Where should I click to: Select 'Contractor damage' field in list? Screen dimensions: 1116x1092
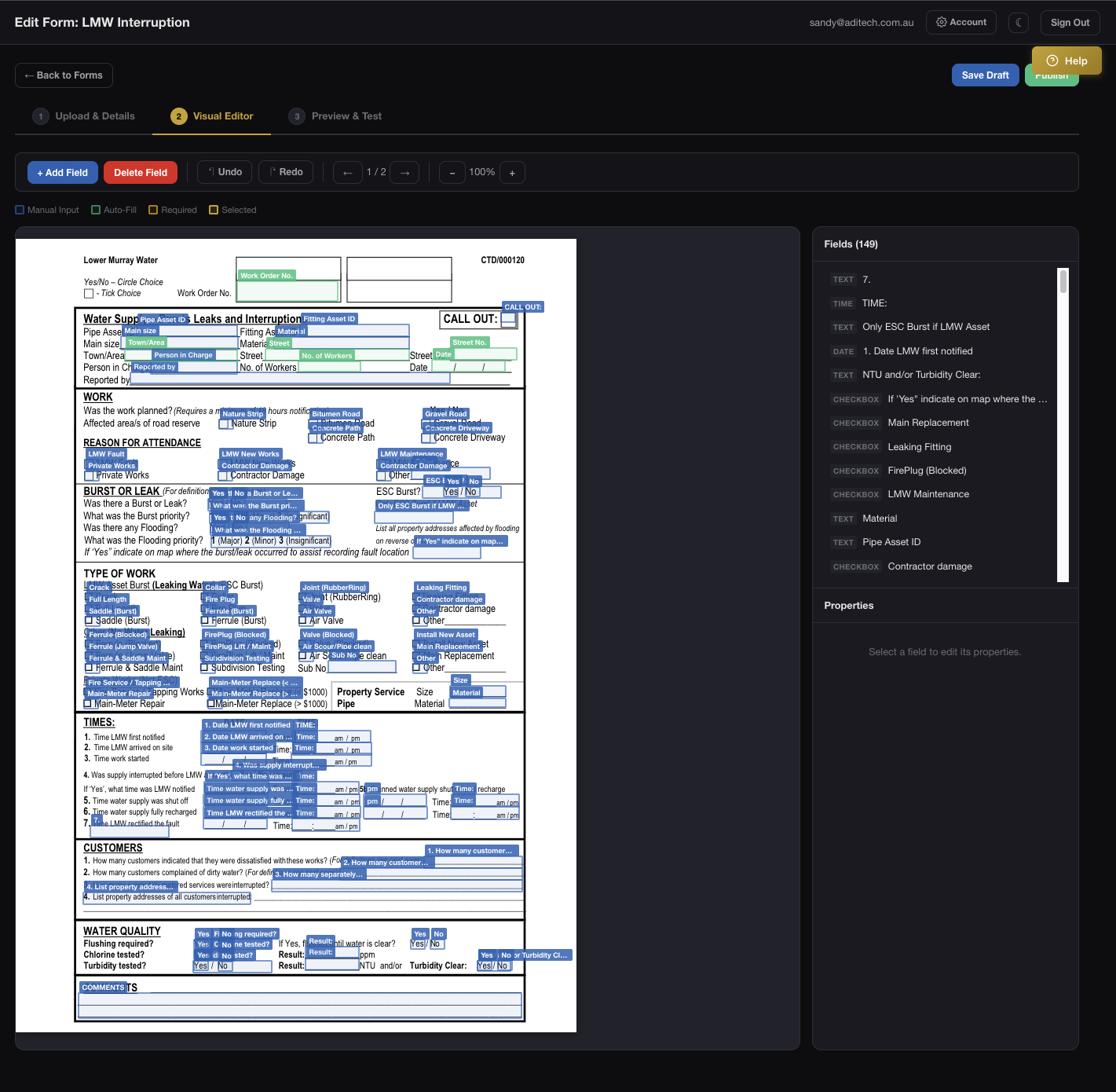[939, 566]
